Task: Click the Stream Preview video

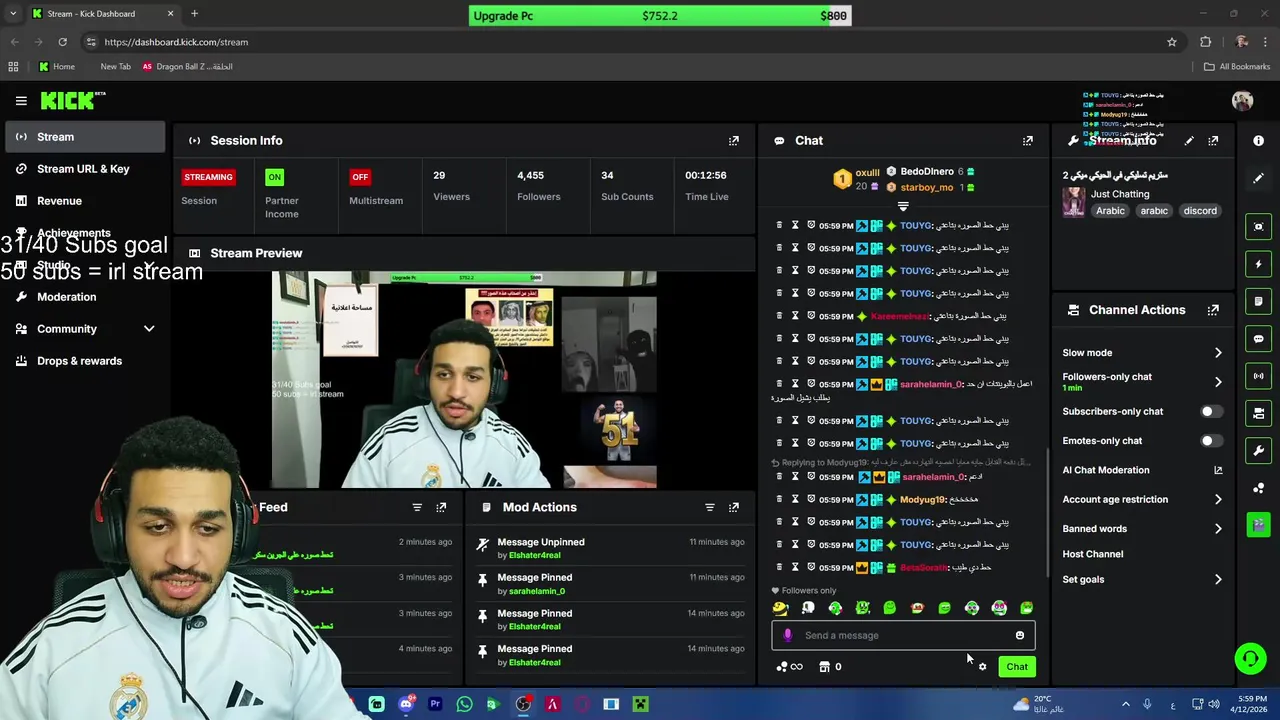Action: coord(464,379)
